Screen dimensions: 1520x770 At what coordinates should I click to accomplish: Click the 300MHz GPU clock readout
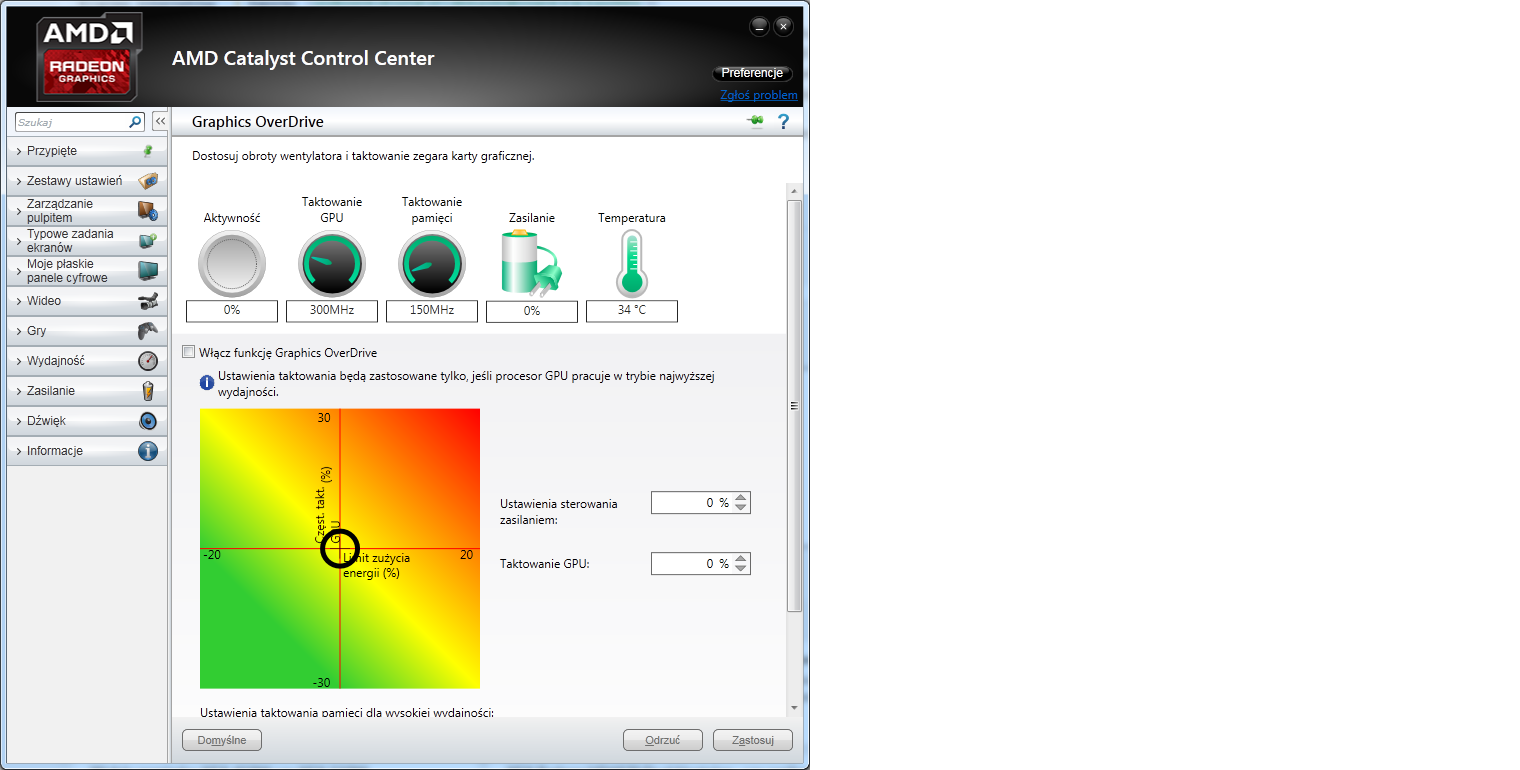[x=332, y=310]
